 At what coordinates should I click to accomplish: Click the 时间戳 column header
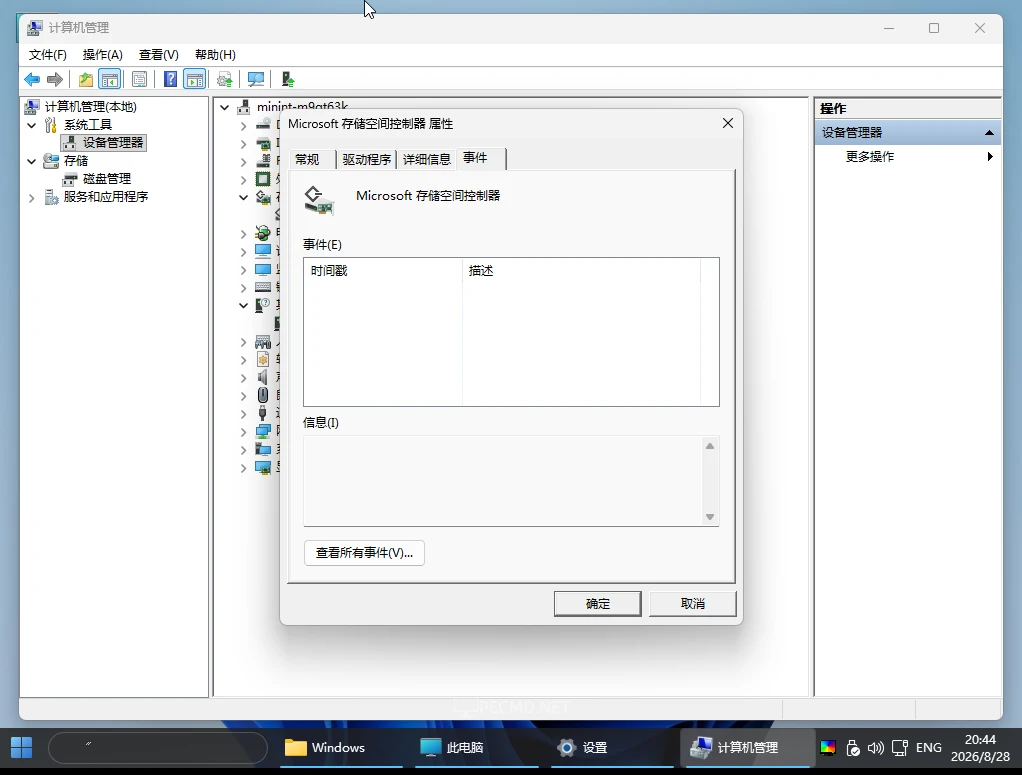(x=383, y=271)
